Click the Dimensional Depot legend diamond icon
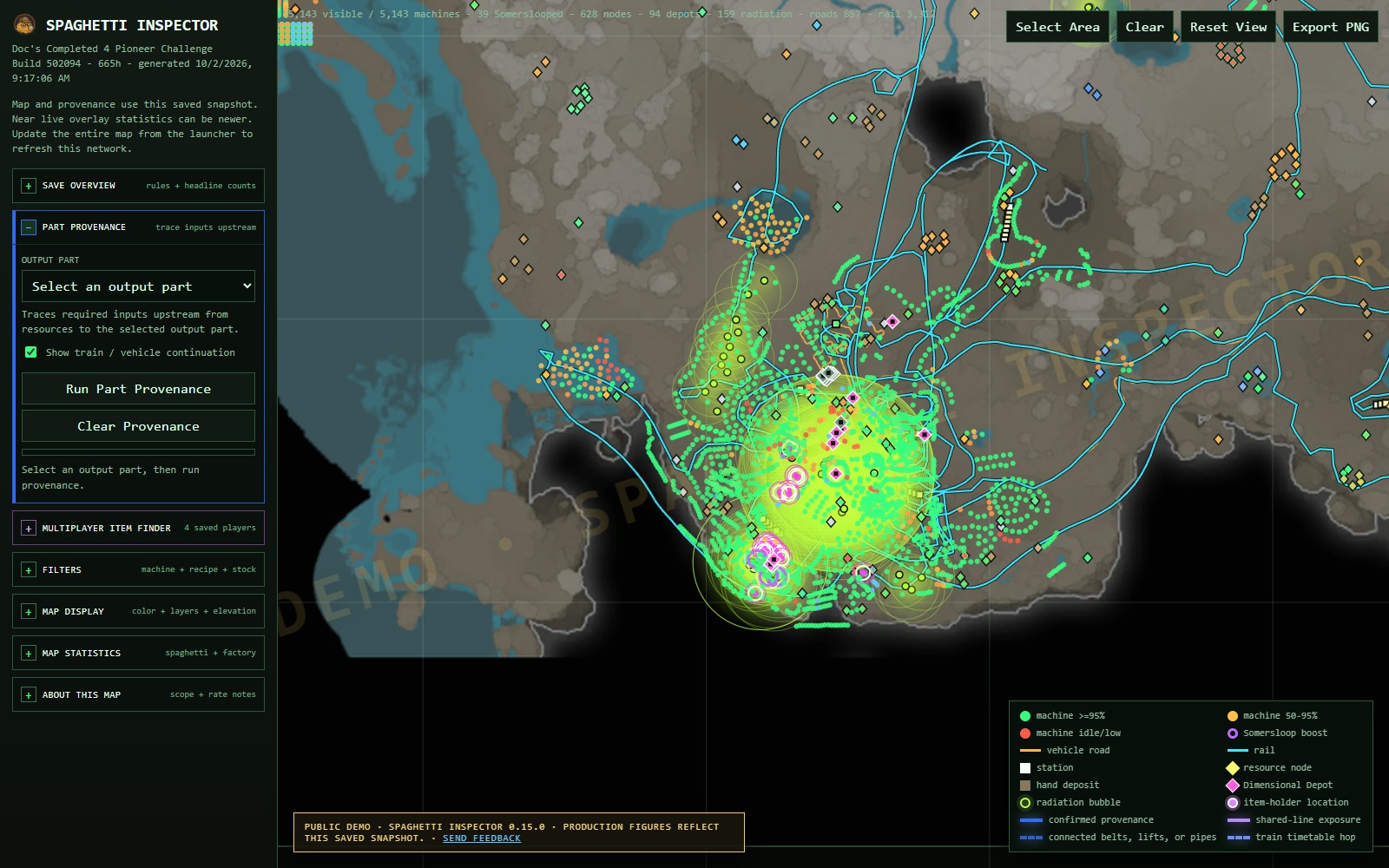Screen dimensions: 1389x868 (1232, 786)
